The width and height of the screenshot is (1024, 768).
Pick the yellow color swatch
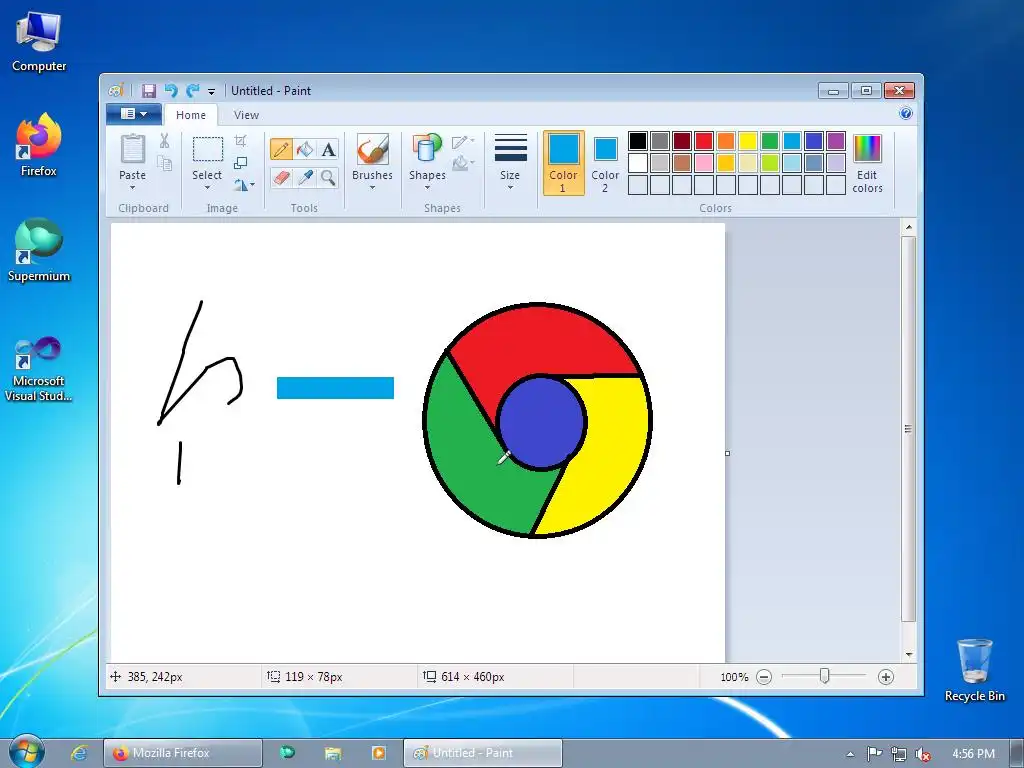point(748,140)
